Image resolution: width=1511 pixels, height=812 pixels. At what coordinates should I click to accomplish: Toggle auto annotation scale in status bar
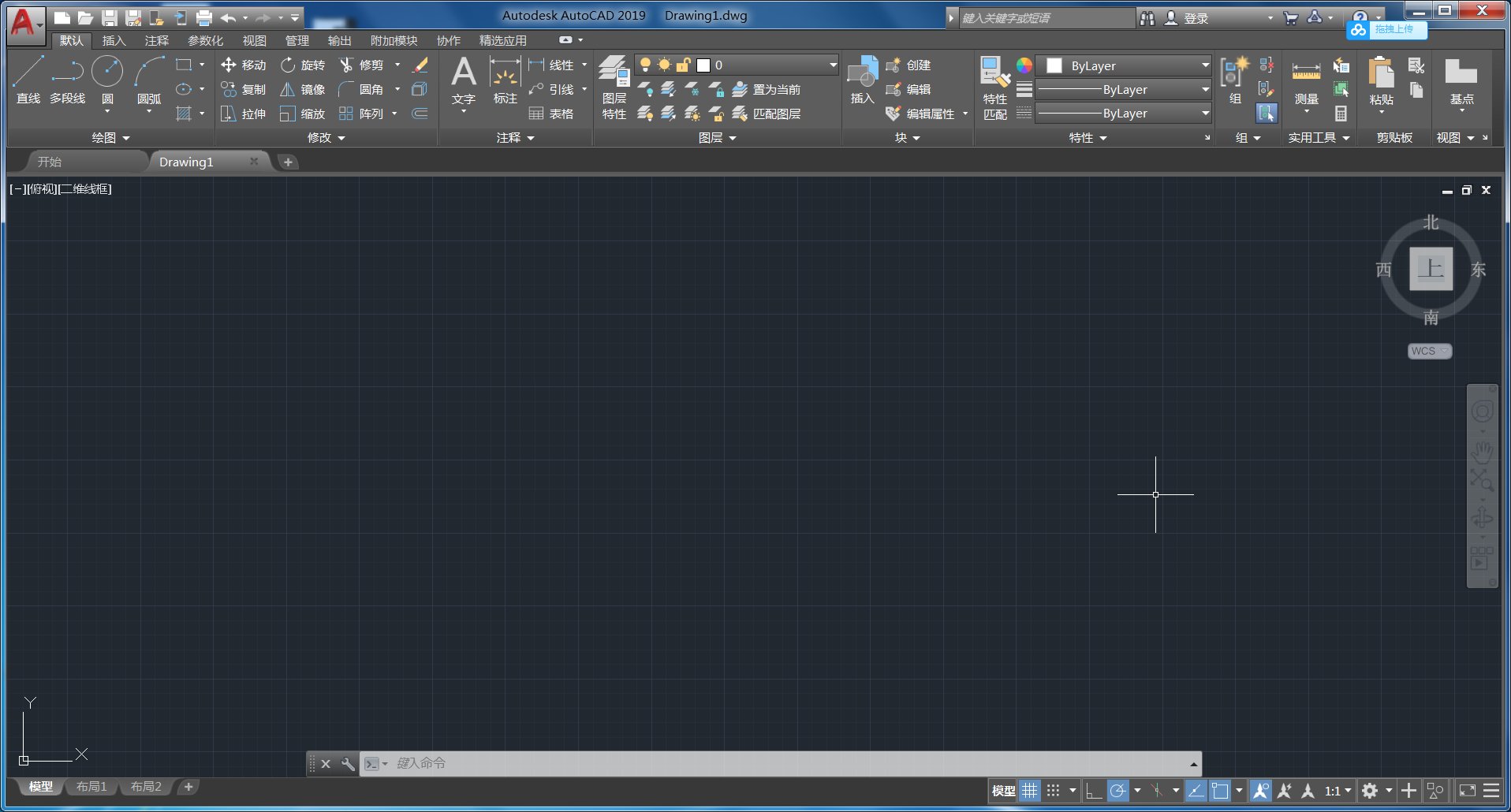coord(1284,791)
